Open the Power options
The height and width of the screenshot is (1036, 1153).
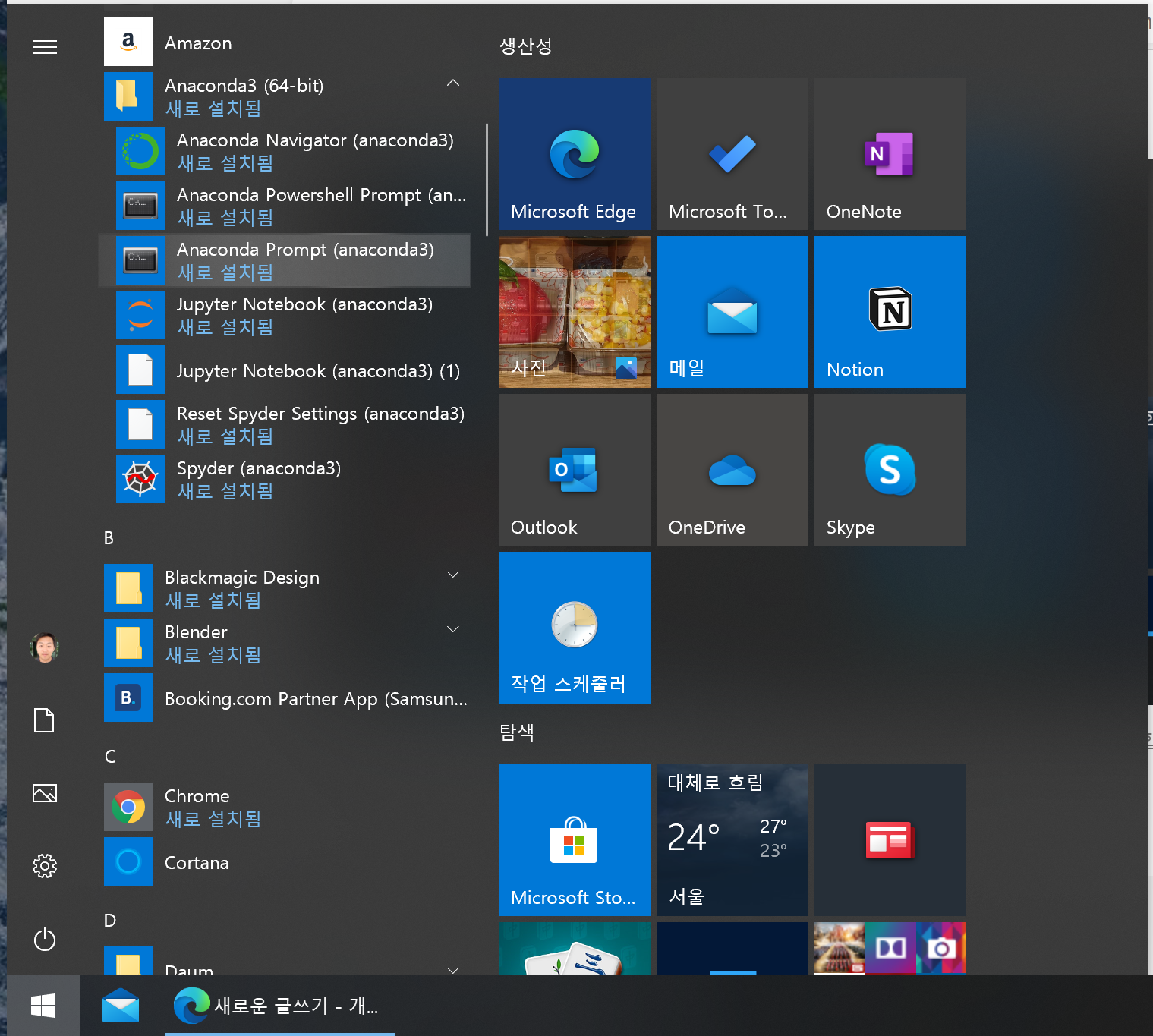[x=45, y=939]
